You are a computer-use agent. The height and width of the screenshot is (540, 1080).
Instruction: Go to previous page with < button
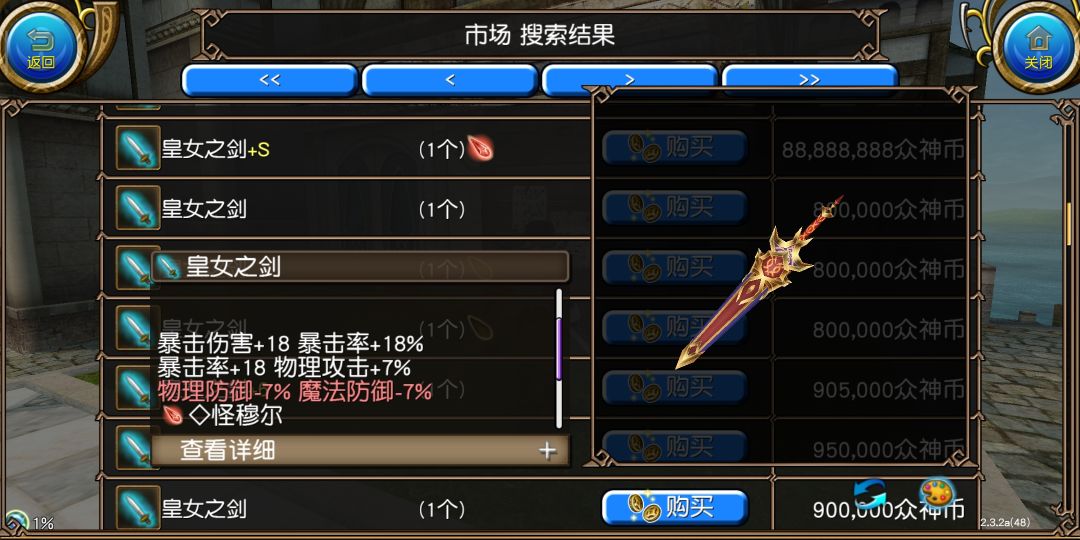click(x=450, y=80)
